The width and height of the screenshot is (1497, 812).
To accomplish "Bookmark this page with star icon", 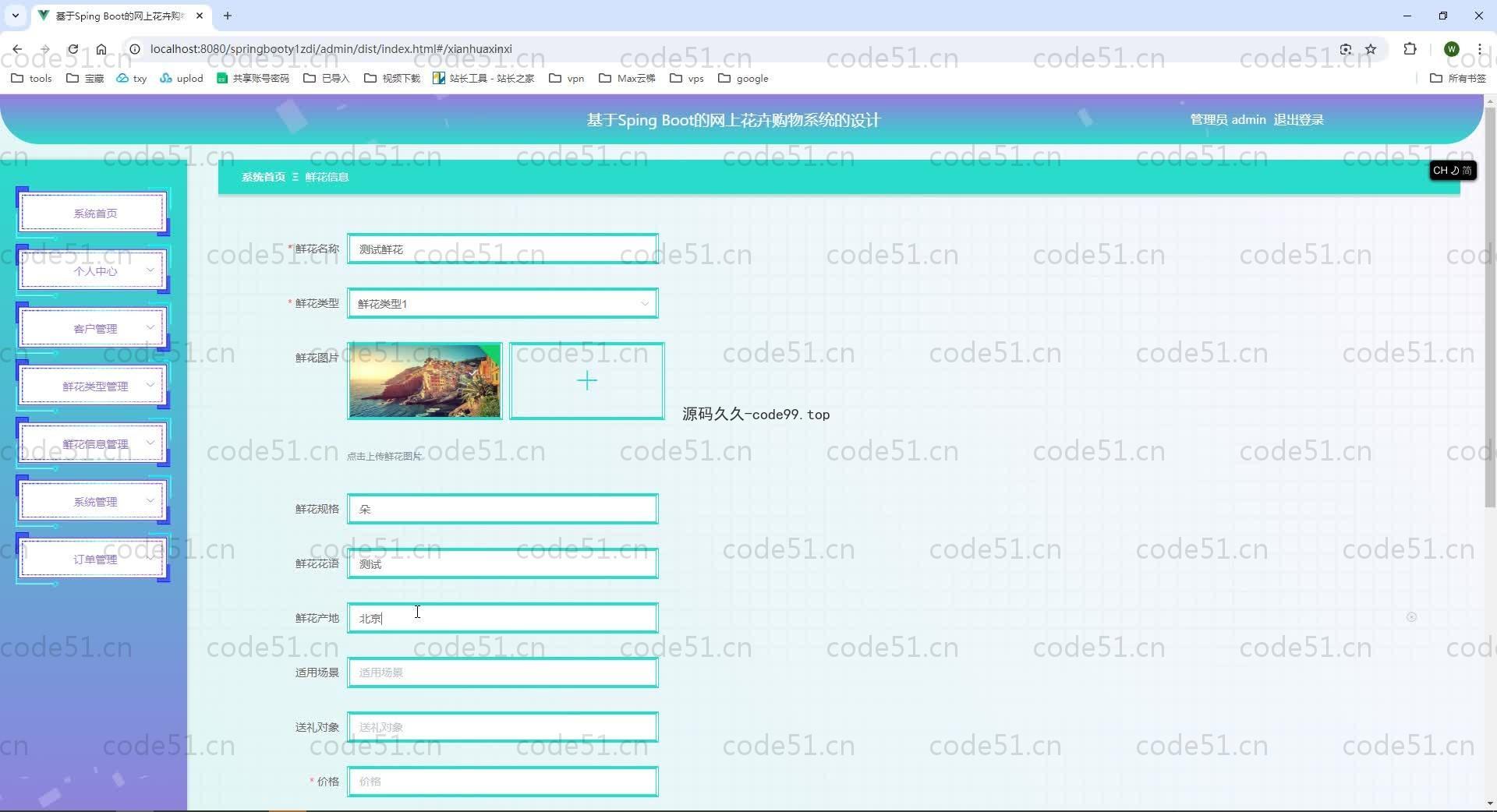I will coord(1371,49).
